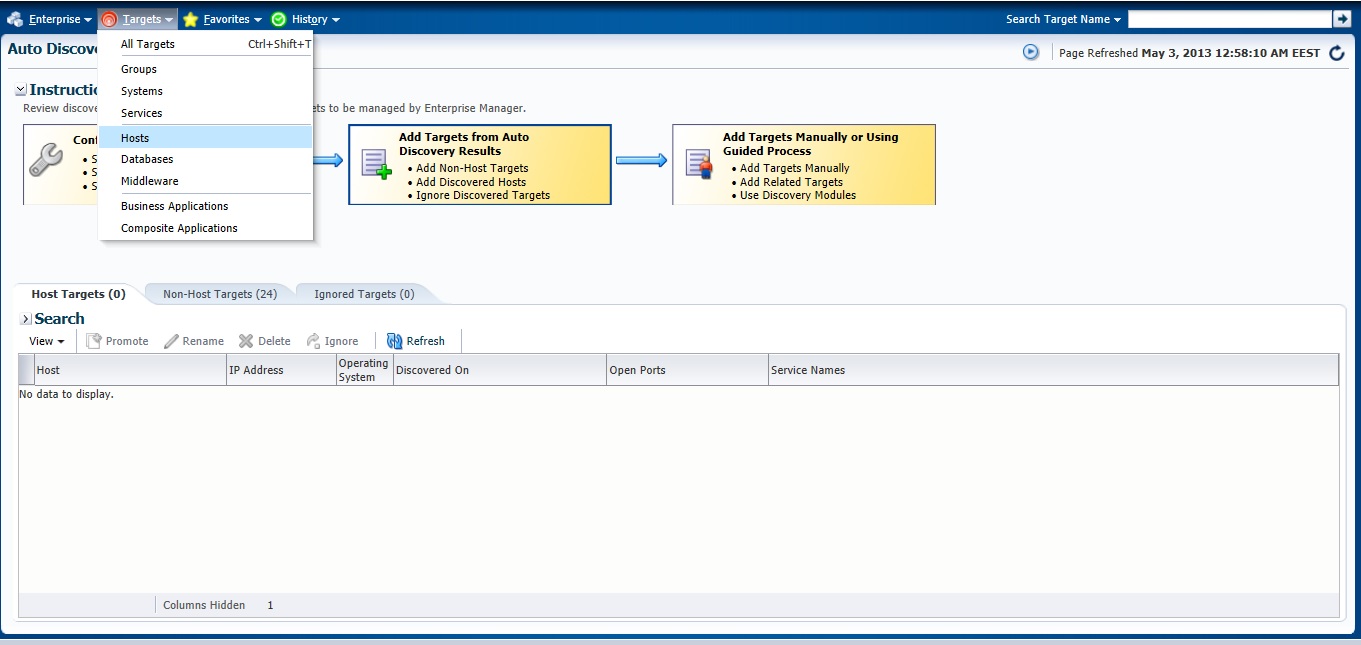Click the search go arrow button
Image resolution: width=1361 pixels, height=645 pixels.
click(1341, 19)
